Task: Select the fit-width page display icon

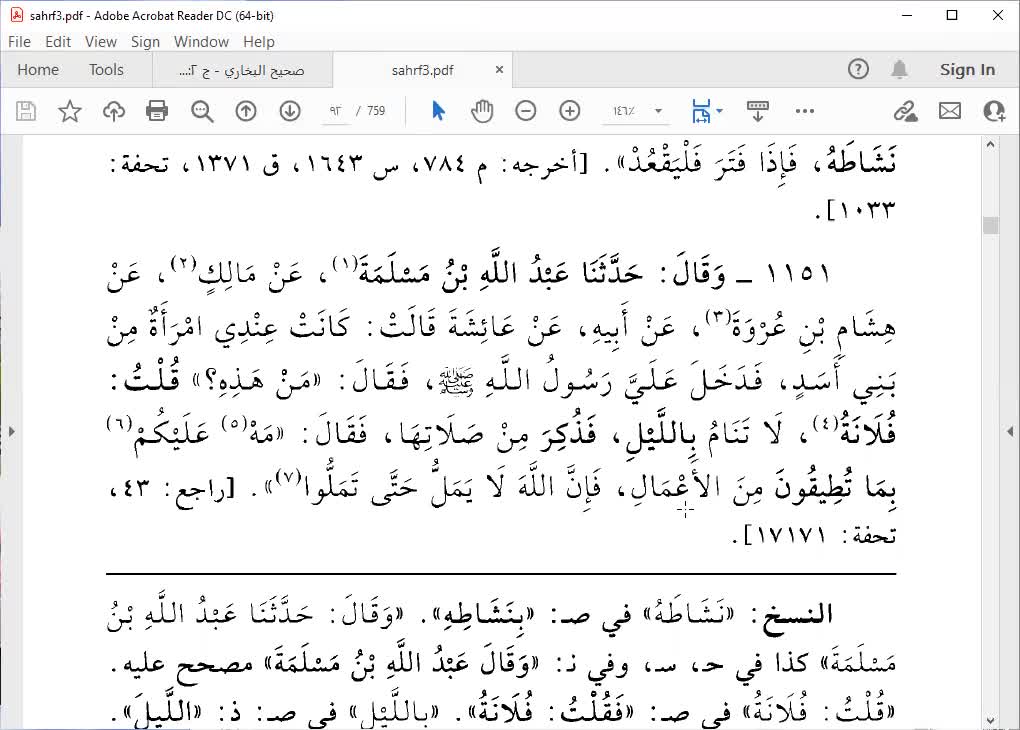Action: 701,111
